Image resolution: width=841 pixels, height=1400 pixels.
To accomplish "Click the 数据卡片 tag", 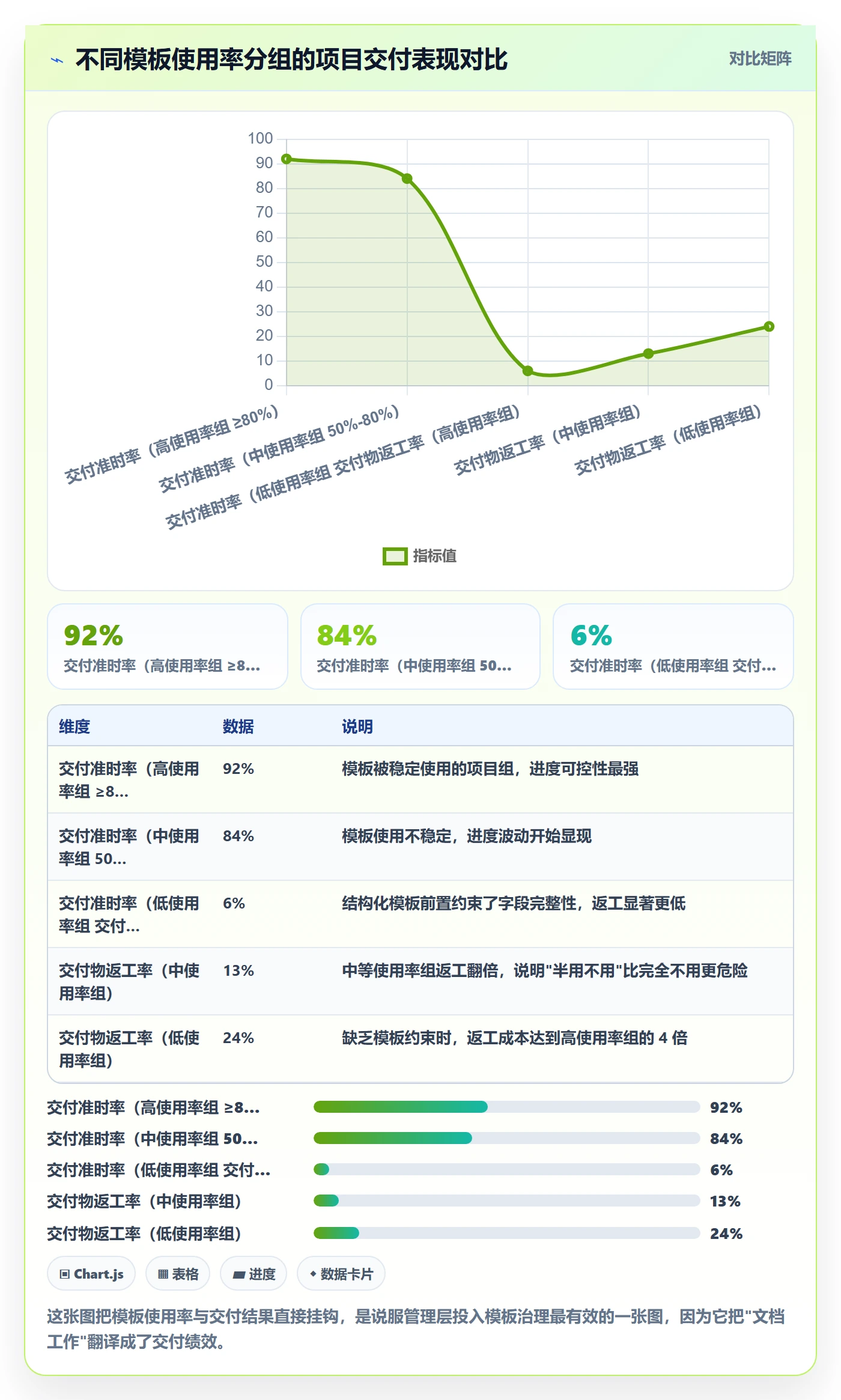I will point(341,1274).
